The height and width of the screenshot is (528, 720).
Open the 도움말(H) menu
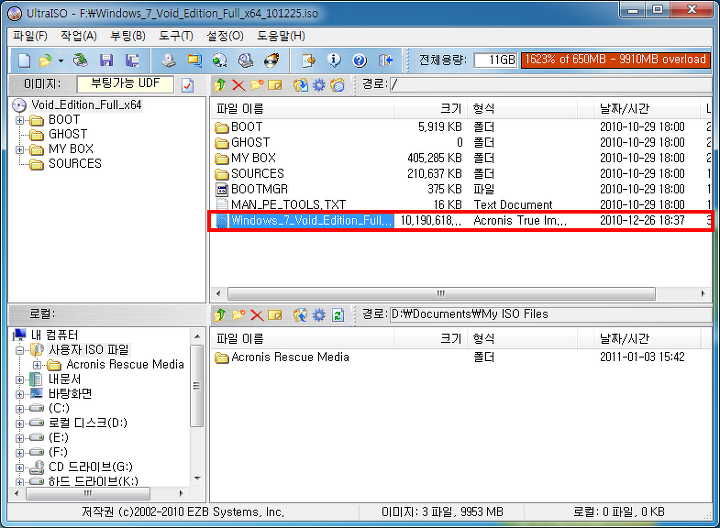point(281,36)
